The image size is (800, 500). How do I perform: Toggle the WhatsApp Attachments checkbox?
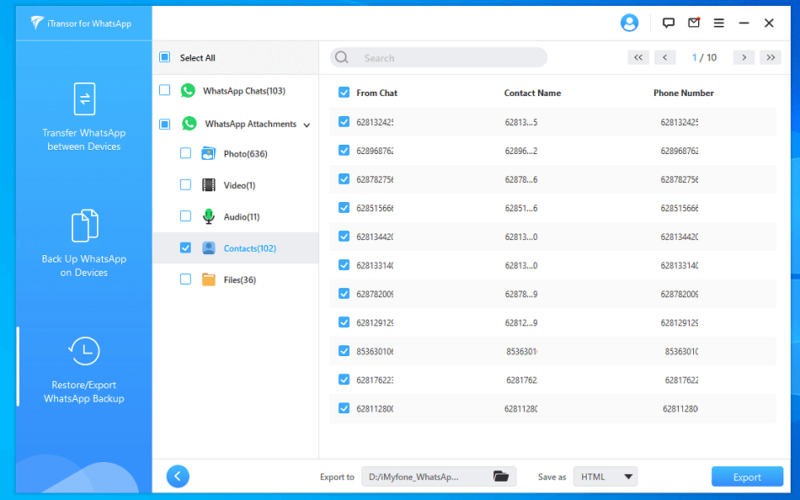(164, 124)
